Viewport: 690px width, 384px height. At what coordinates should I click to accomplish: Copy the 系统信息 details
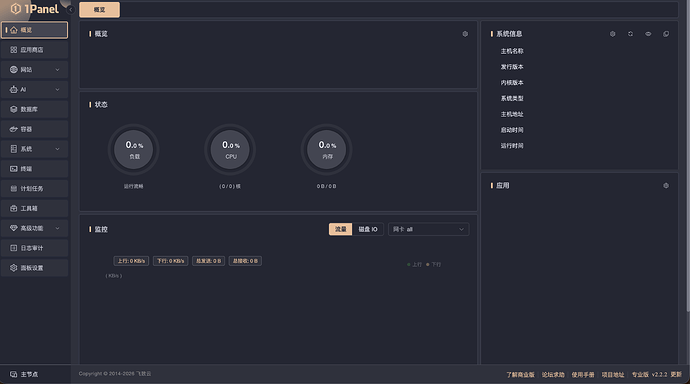click(x=666, y=34)
